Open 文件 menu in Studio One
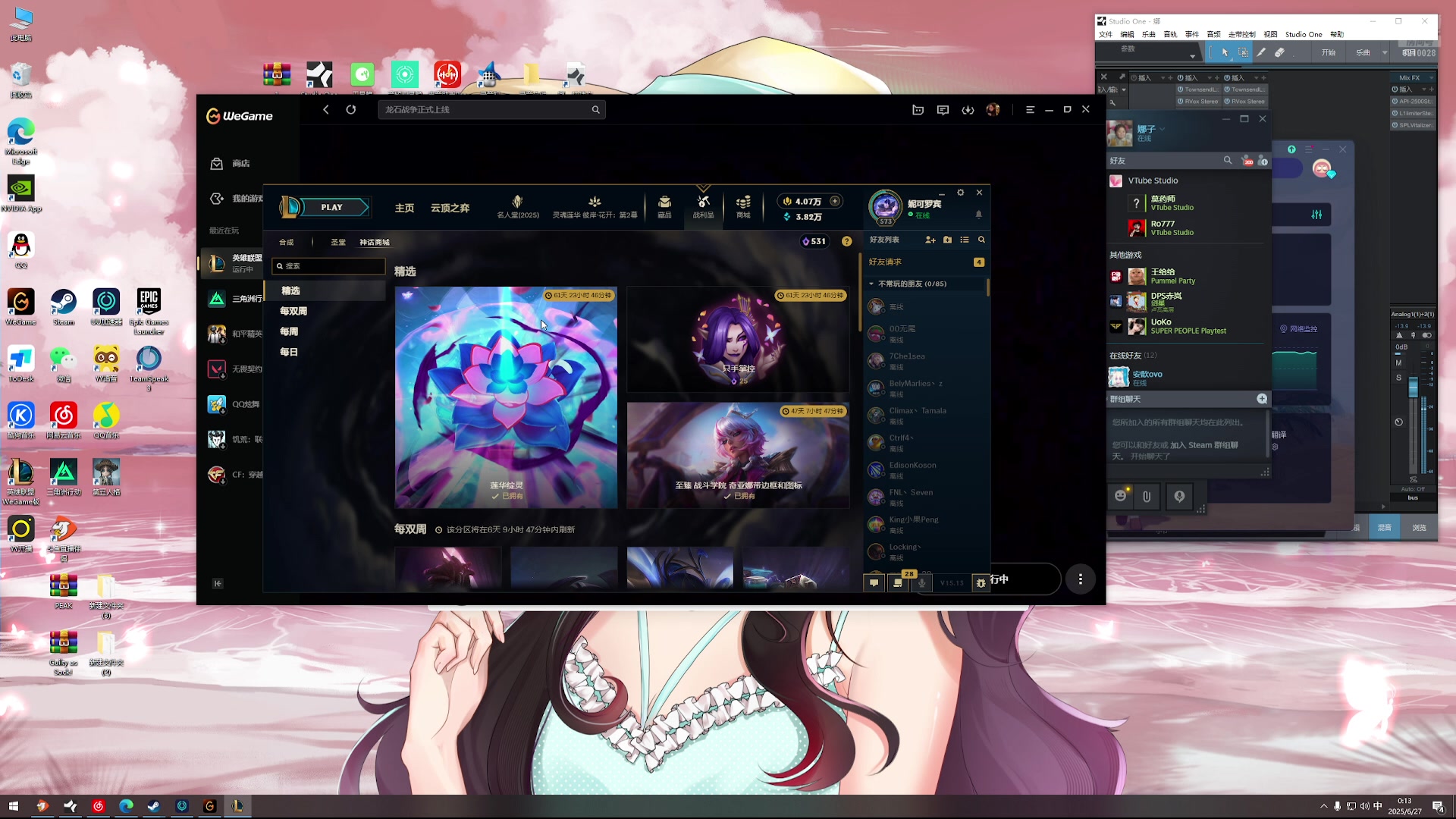The width and height of the screenshot is (1456, 819). [x=1106, y=35]
